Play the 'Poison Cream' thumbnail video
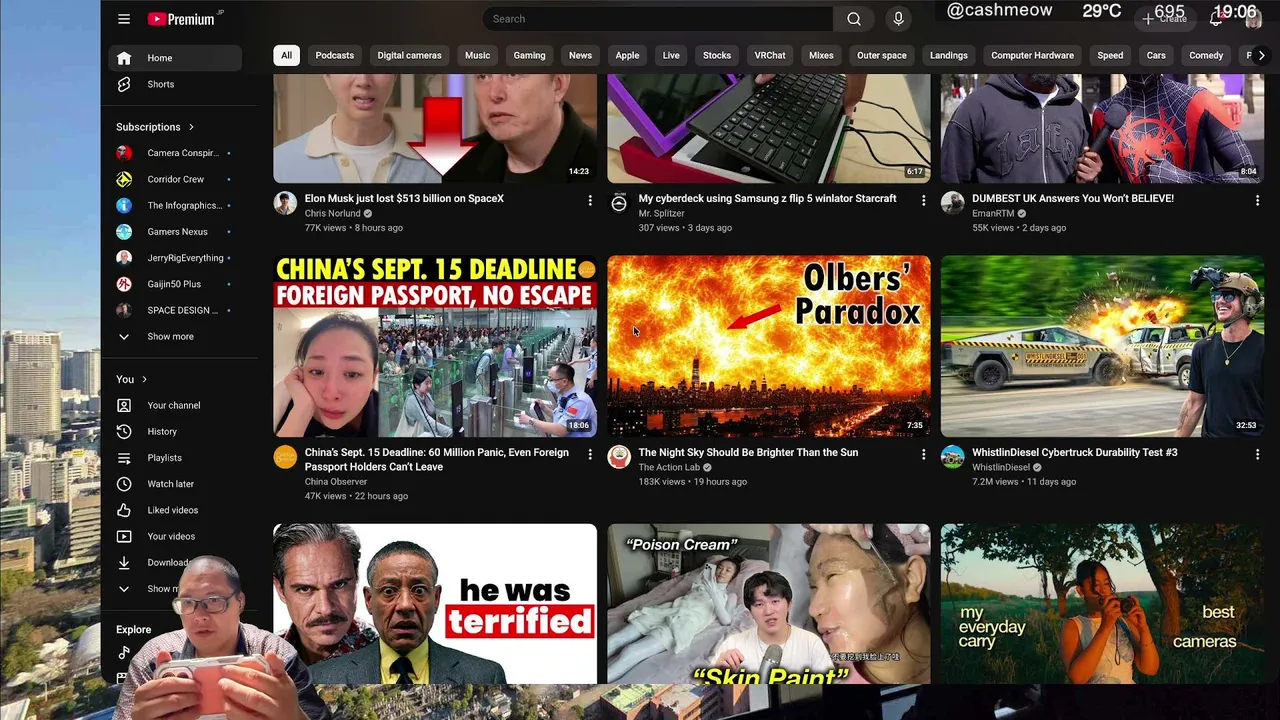This screenshot has height=720, width=1280. [768, 604]
